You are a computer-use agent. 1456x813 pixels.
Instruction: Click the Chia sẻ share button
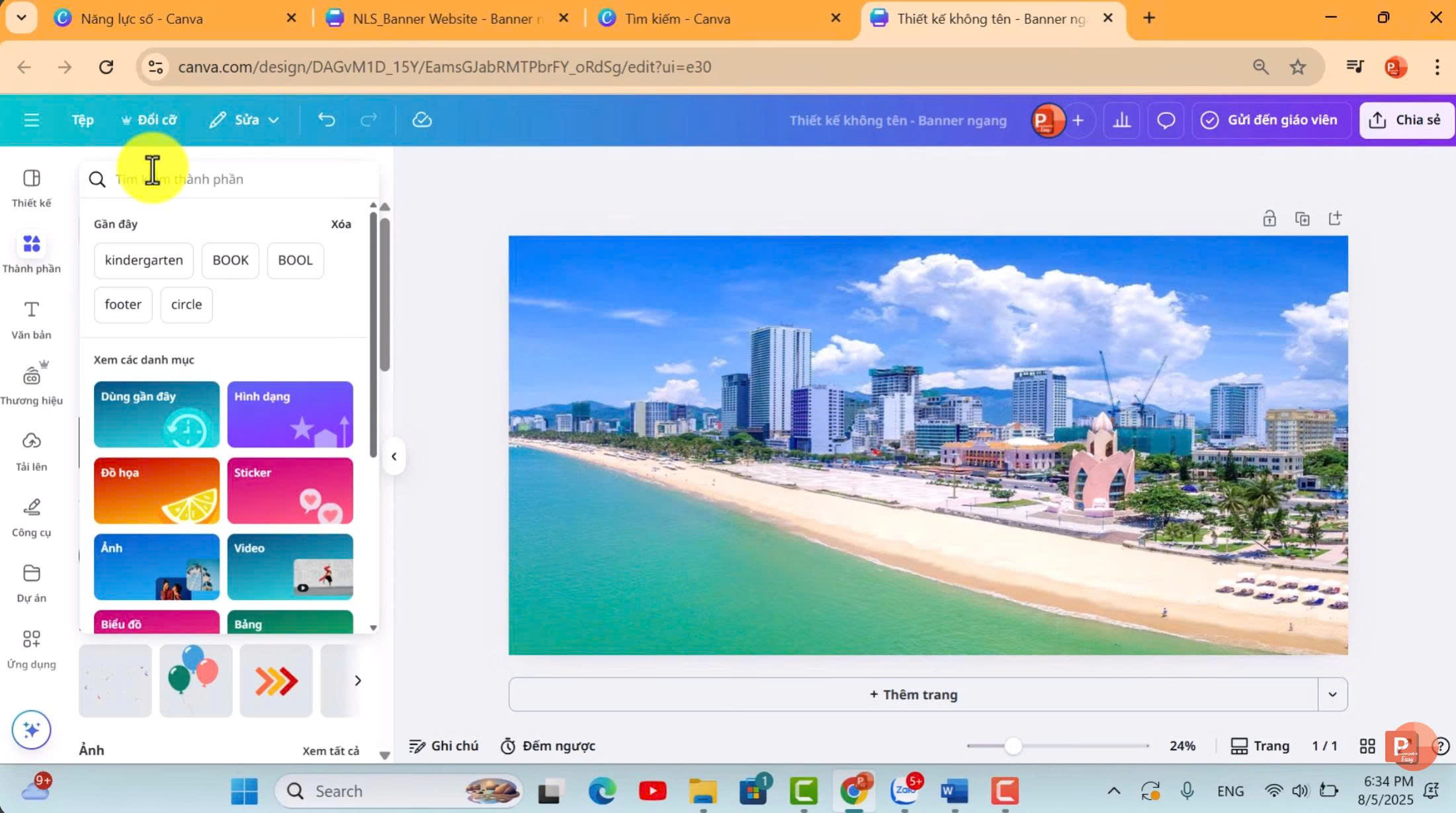(1406, 120)
